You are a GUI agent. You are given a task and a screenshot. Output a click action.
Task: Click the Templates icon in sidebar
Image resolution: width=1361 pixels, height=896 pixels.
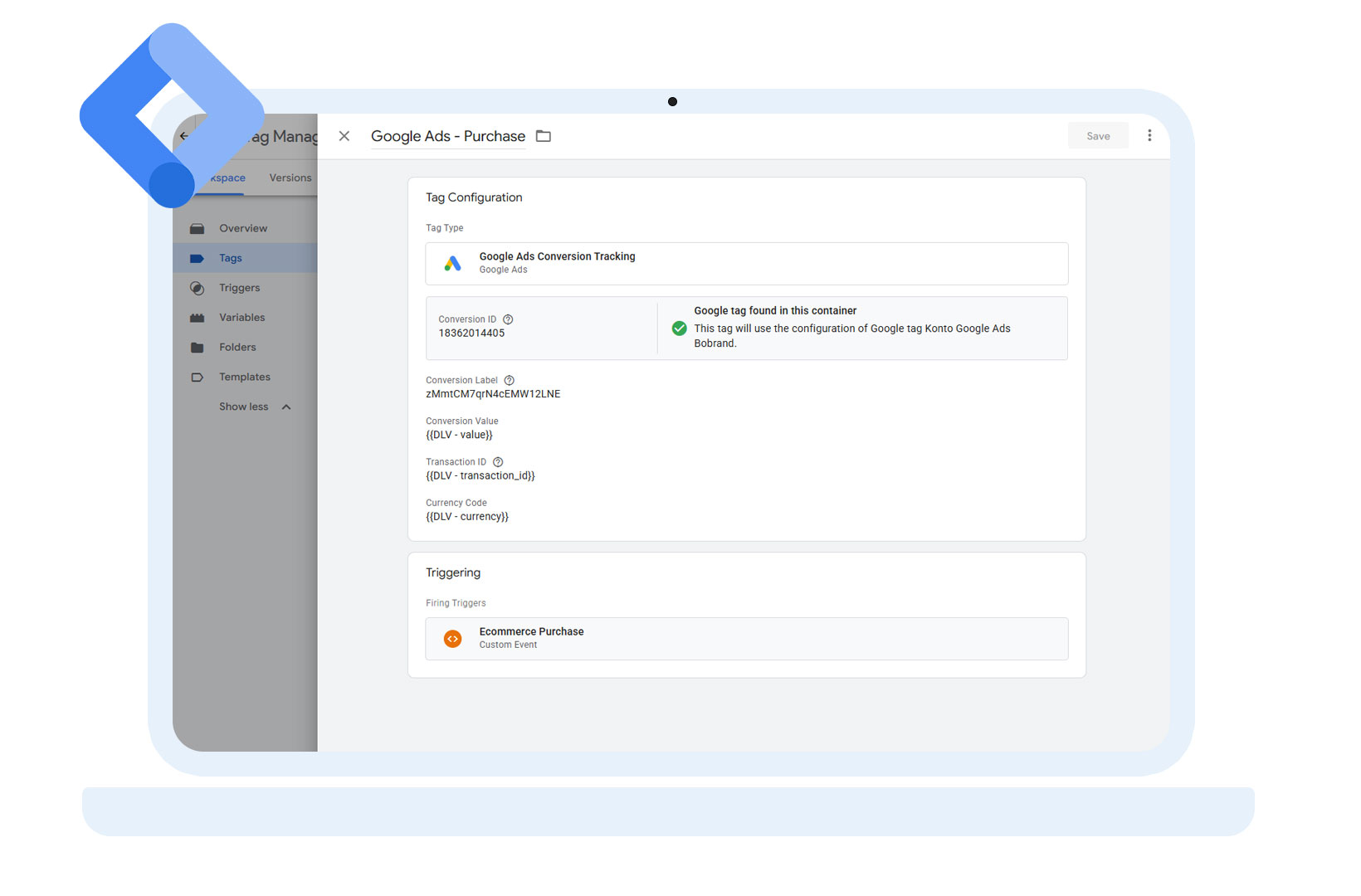197,377
